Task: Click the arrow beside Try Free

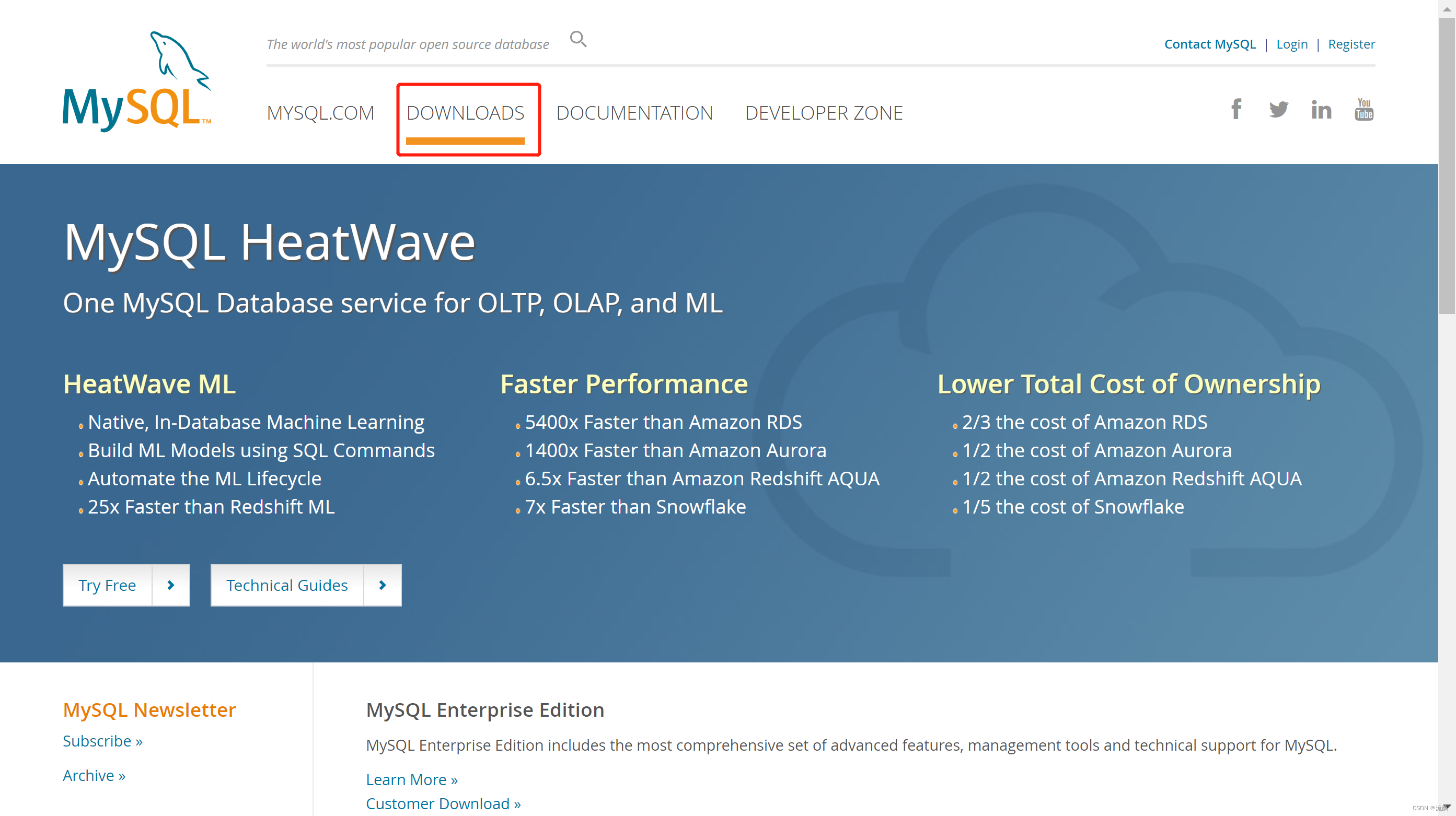Action: click(x=171, y=585)
